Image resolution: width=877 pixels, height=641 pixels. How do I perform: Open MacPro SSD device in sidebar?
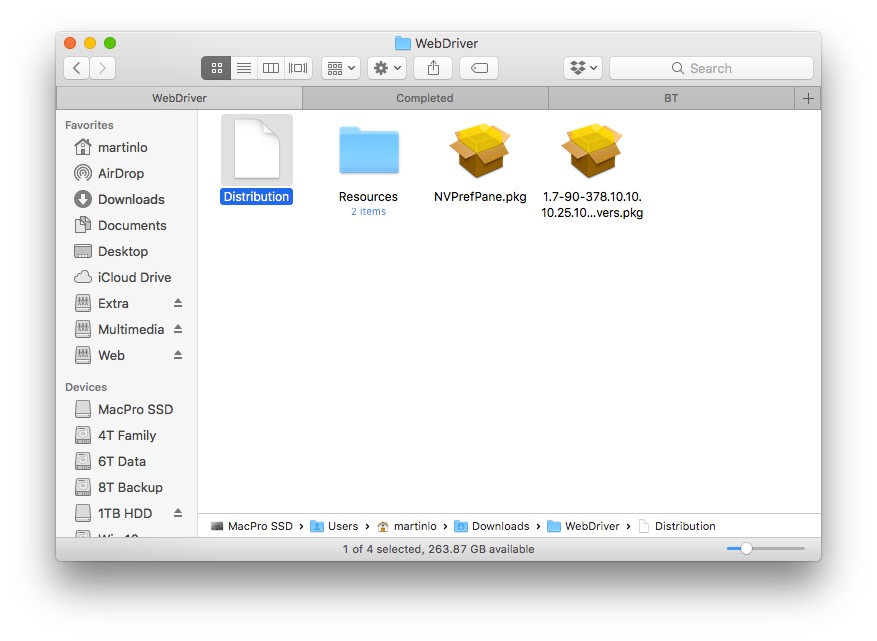coord(124,409)
